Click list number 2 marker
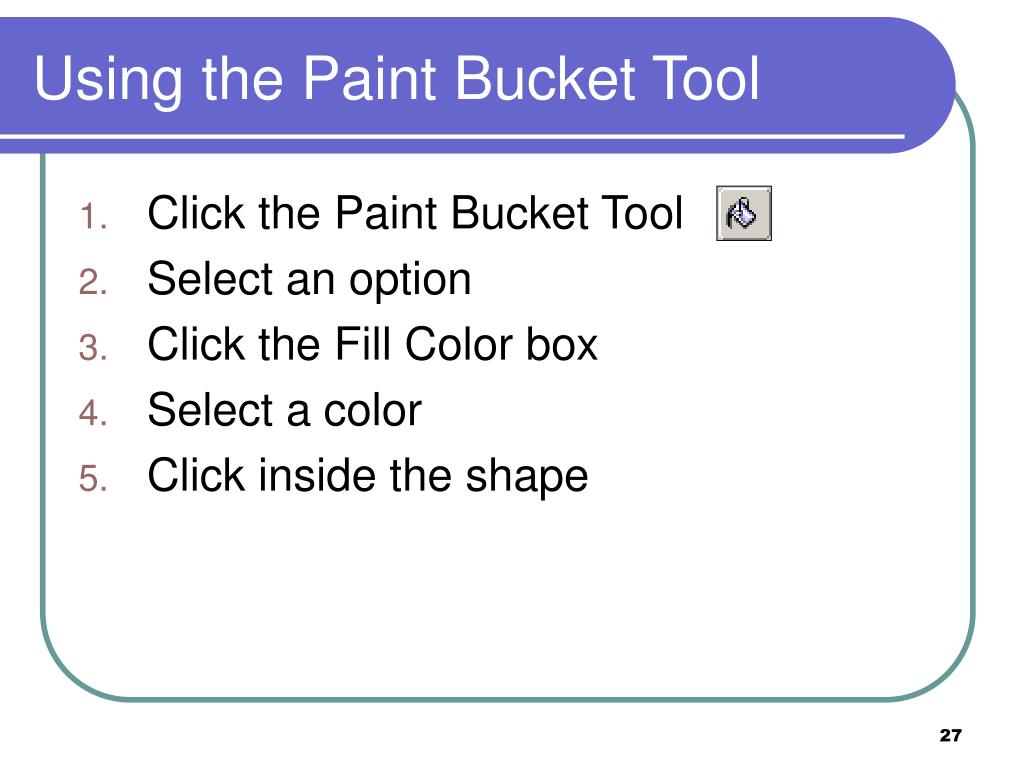This screenshot has height=768, width=1024. point(93,283)
